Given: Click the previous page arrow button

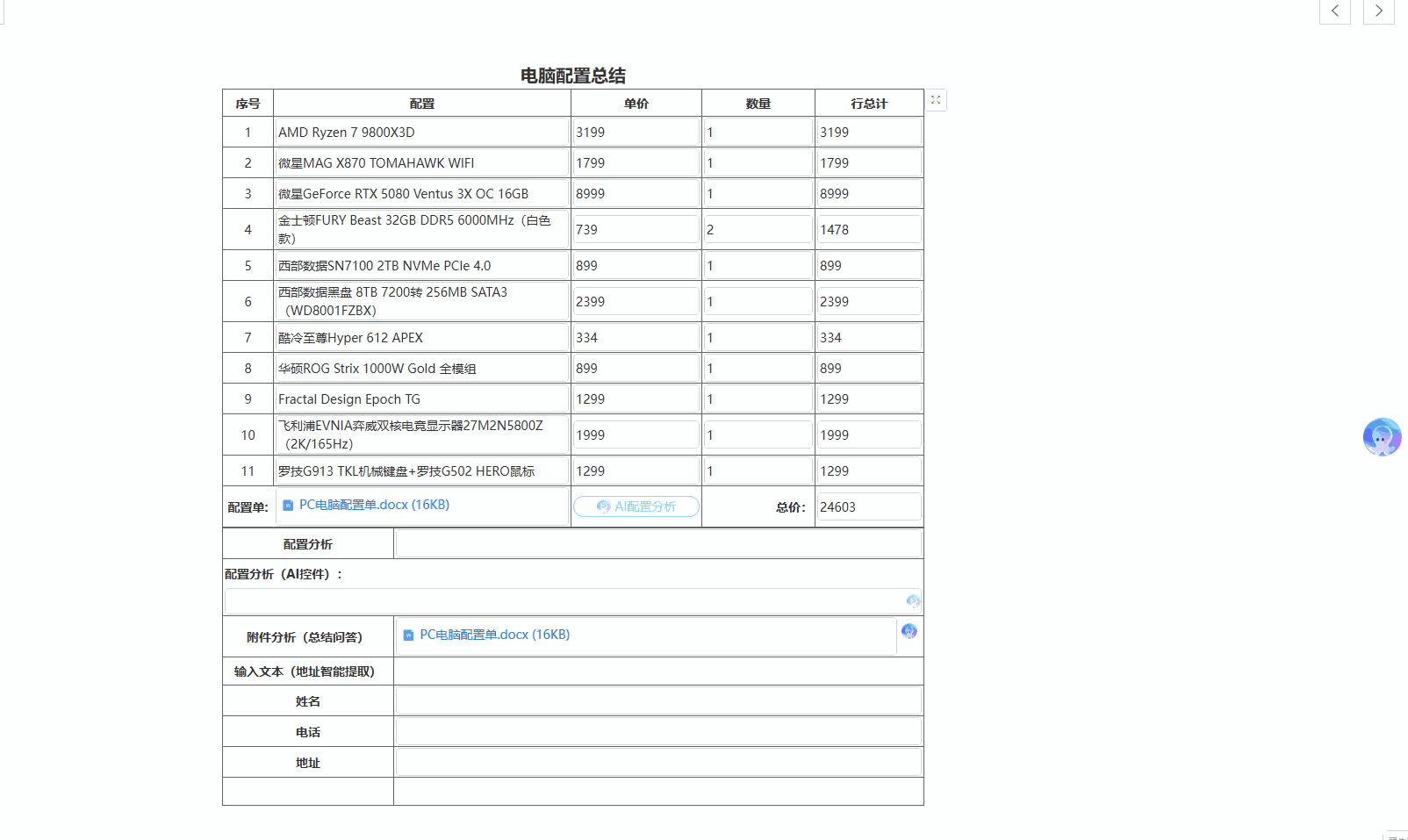Looking at the screenshot, I should point(1334,11).
